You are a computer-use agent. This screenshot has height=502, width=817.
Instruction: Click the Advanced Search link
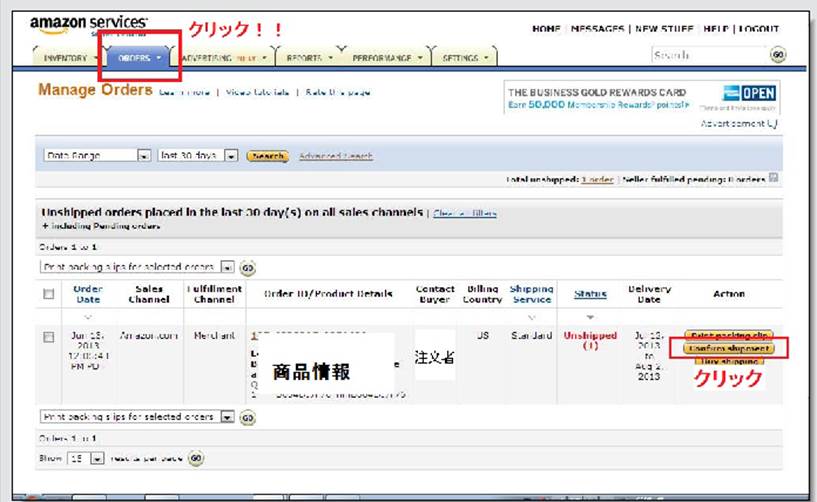[x=336, y=156]
